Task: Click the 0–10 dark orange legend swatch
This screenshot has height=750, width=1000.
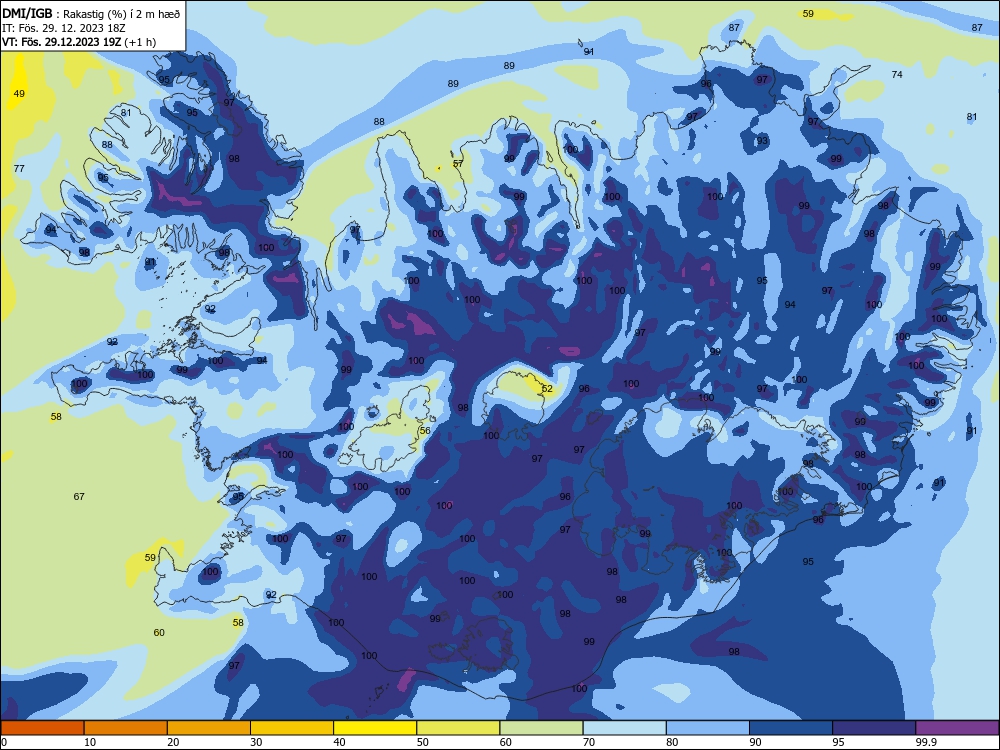Action: pos(42,728)
